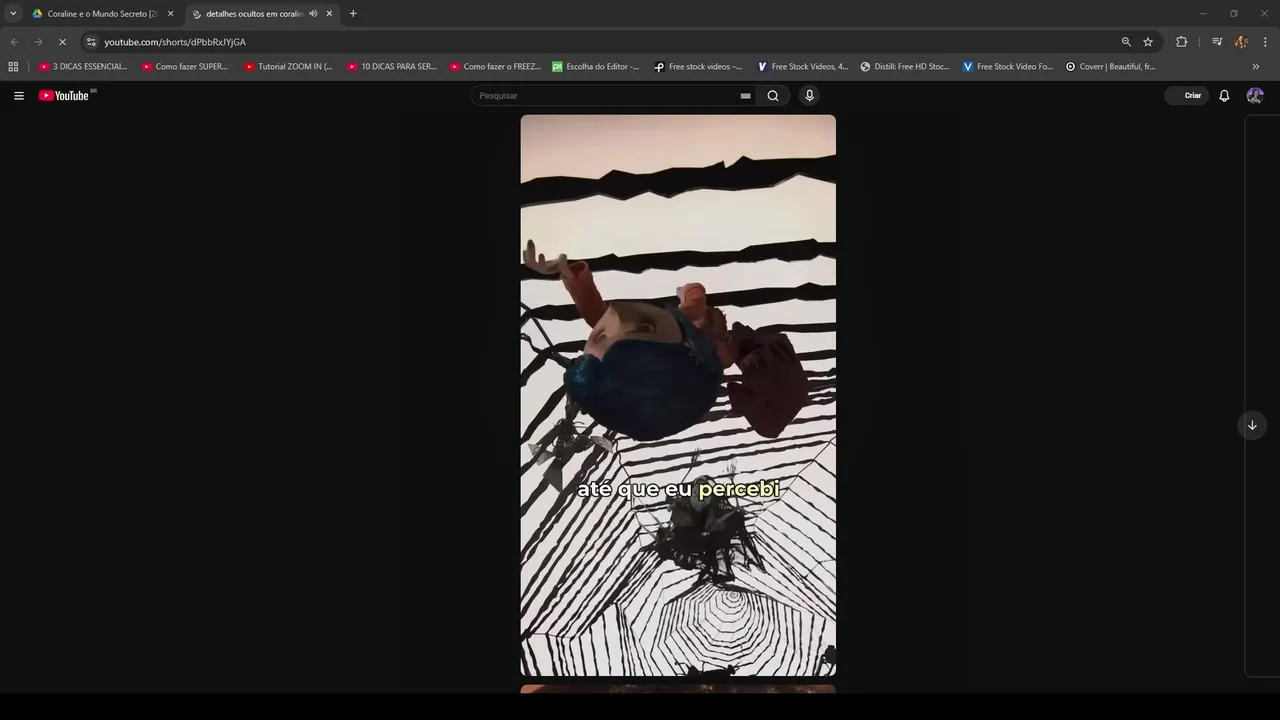Screen dimensions: 1280x720
Task: Click the magnifier search button on YouTube
Action: coord(773,96)
